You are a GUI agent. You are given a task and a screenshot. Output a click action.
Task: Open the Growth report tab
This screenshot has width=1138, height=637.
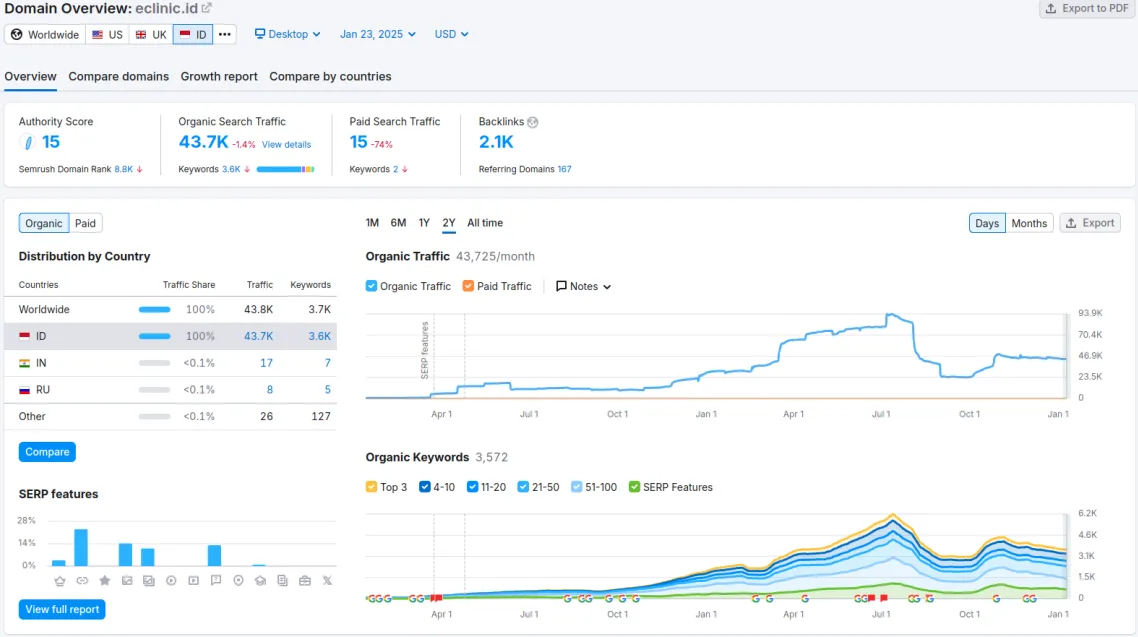point(219,76)
